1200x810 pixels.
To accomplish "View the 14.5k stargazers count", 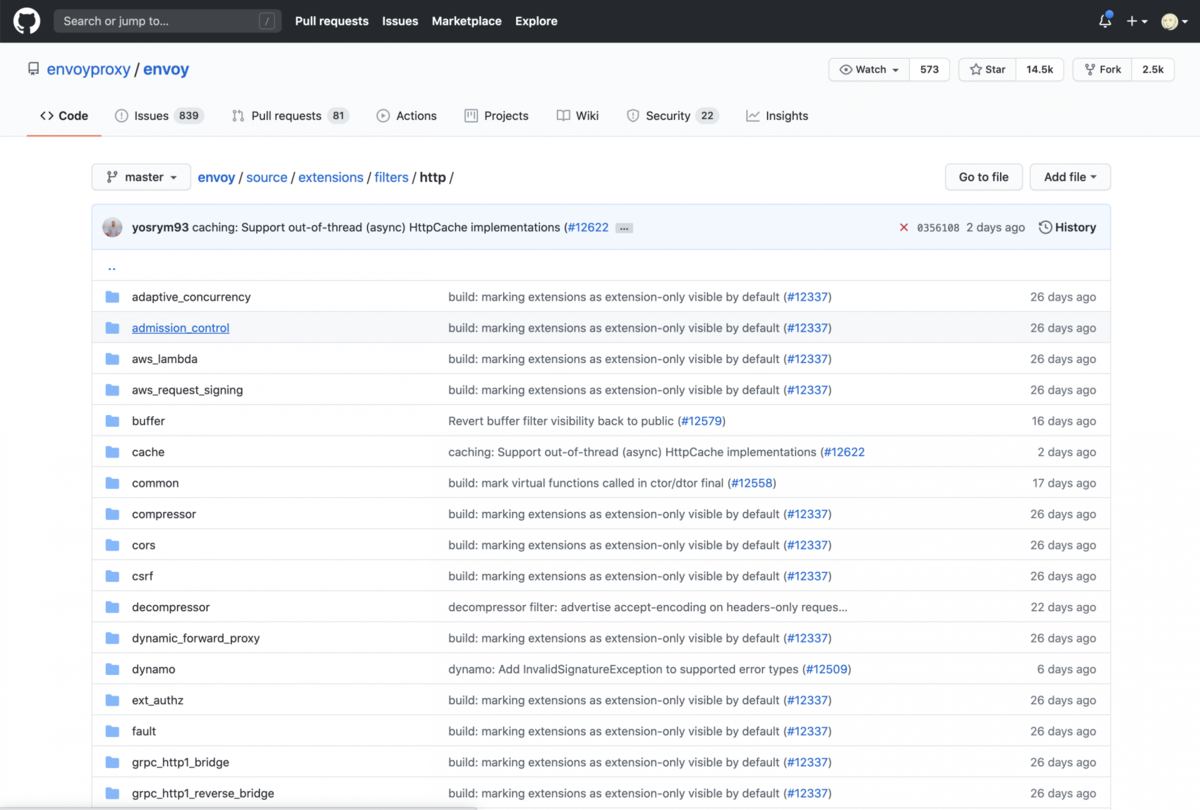I will point(1040,70).
